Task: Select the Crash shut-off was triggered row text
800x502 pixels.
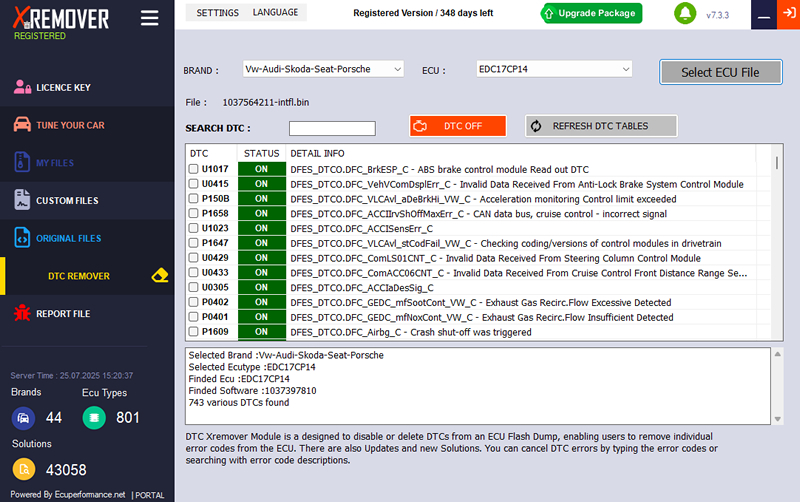Action: click(471, 332)
